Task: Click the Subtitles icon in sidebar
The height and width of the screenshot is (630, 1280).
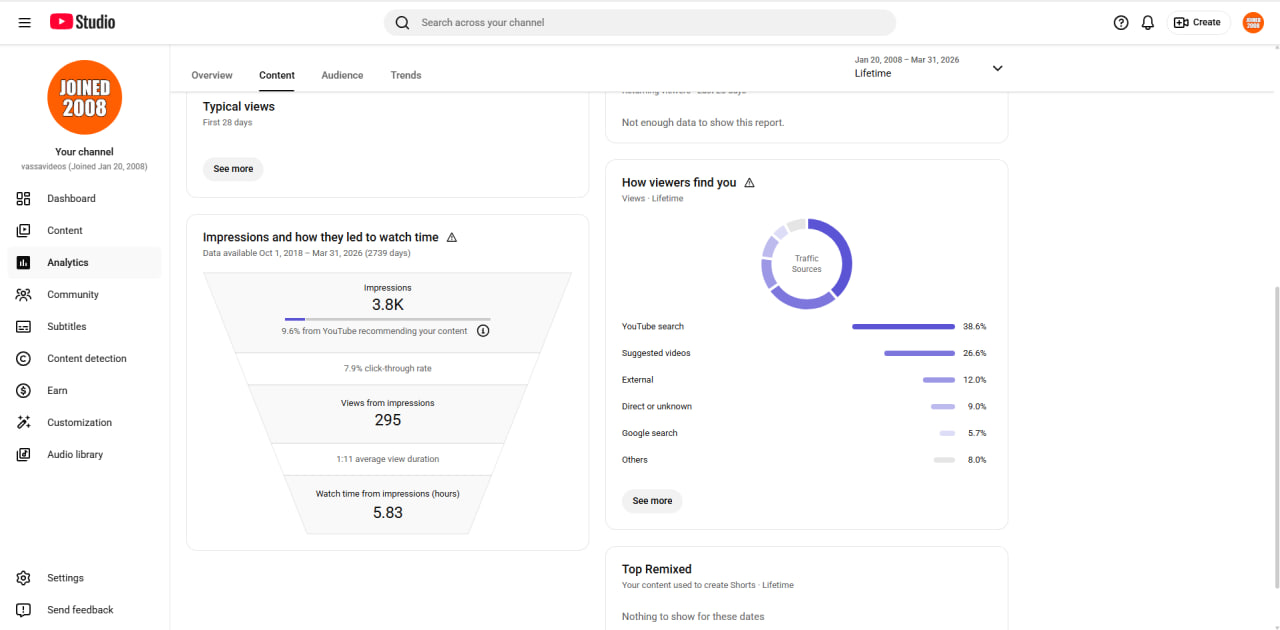Action: [x=24, y=326]
